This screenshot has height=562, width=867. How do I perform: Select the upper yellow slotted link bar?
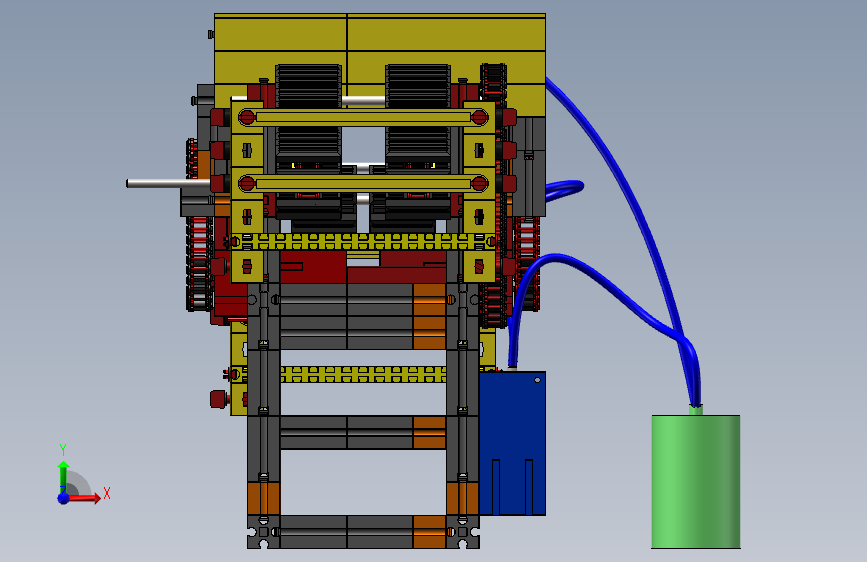(363, 117)
